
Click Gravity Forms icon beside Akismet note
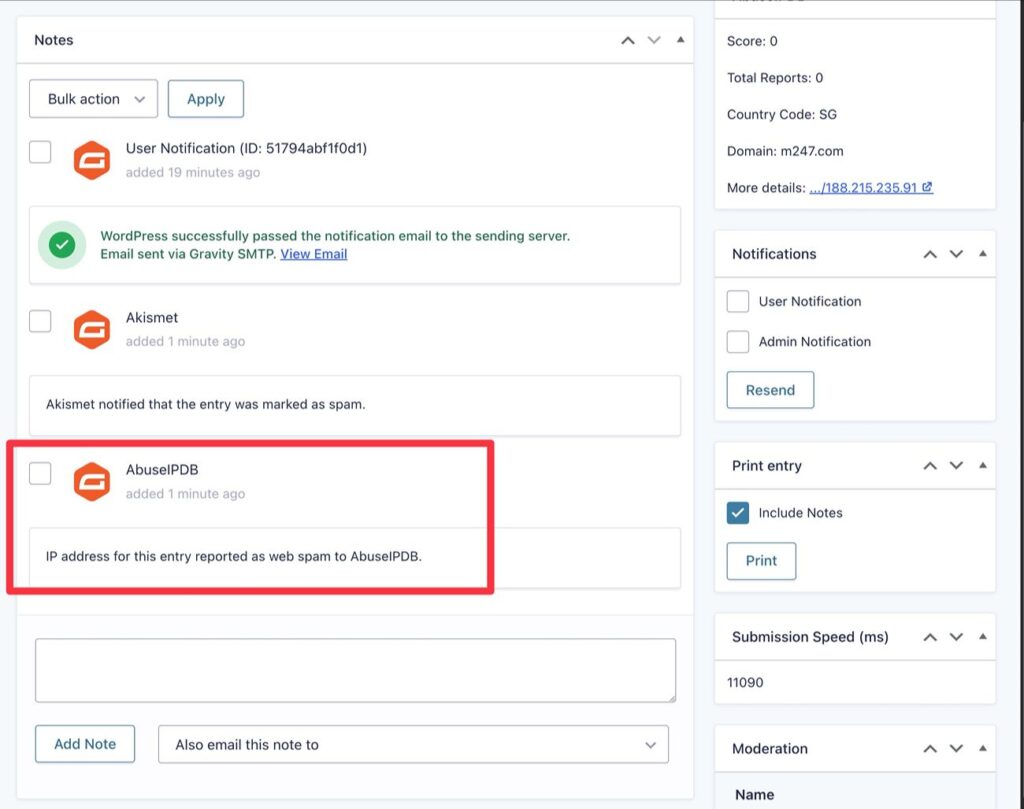(91, 329)
